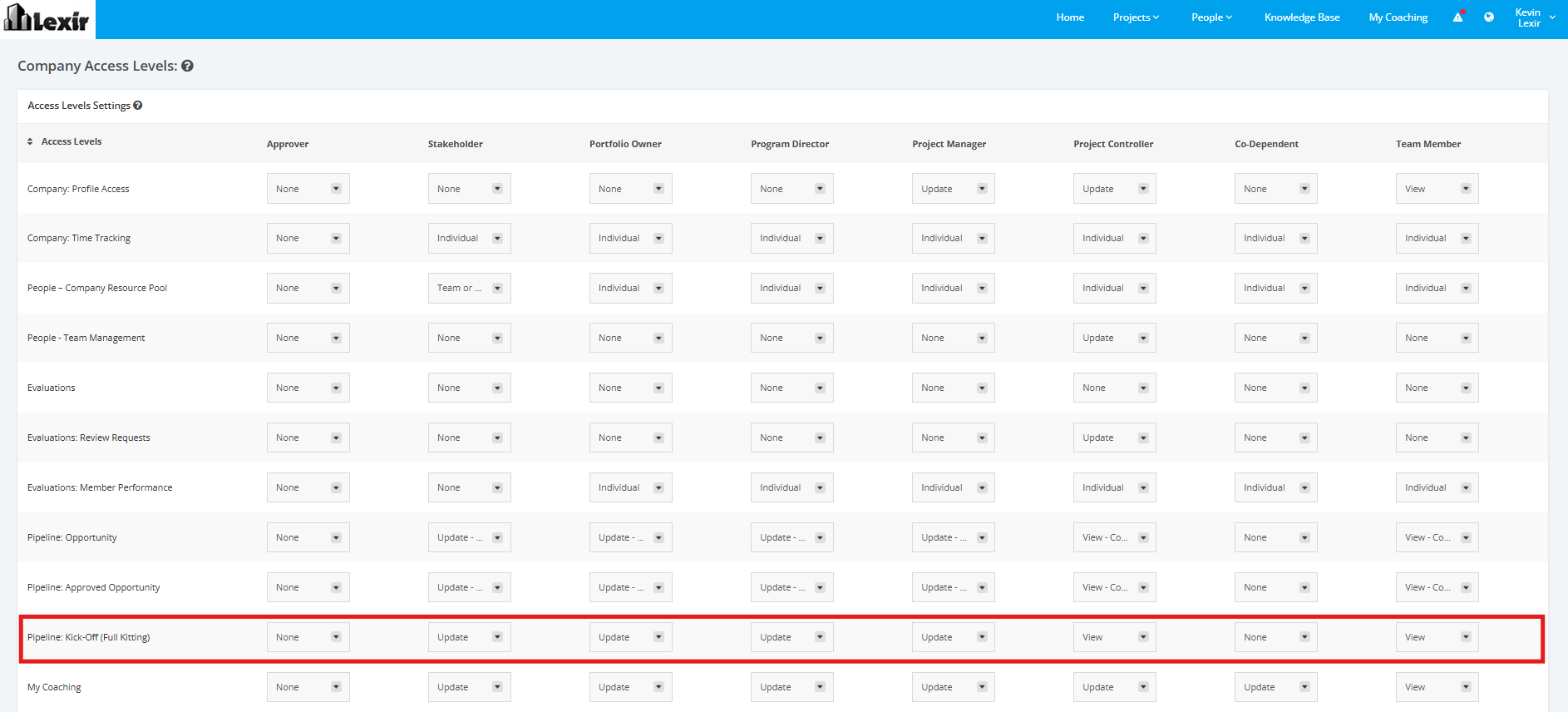Click the 'Company Access Levels:' page heading
The width and height of the screenshot is (1568, 712).
point(97,66)
